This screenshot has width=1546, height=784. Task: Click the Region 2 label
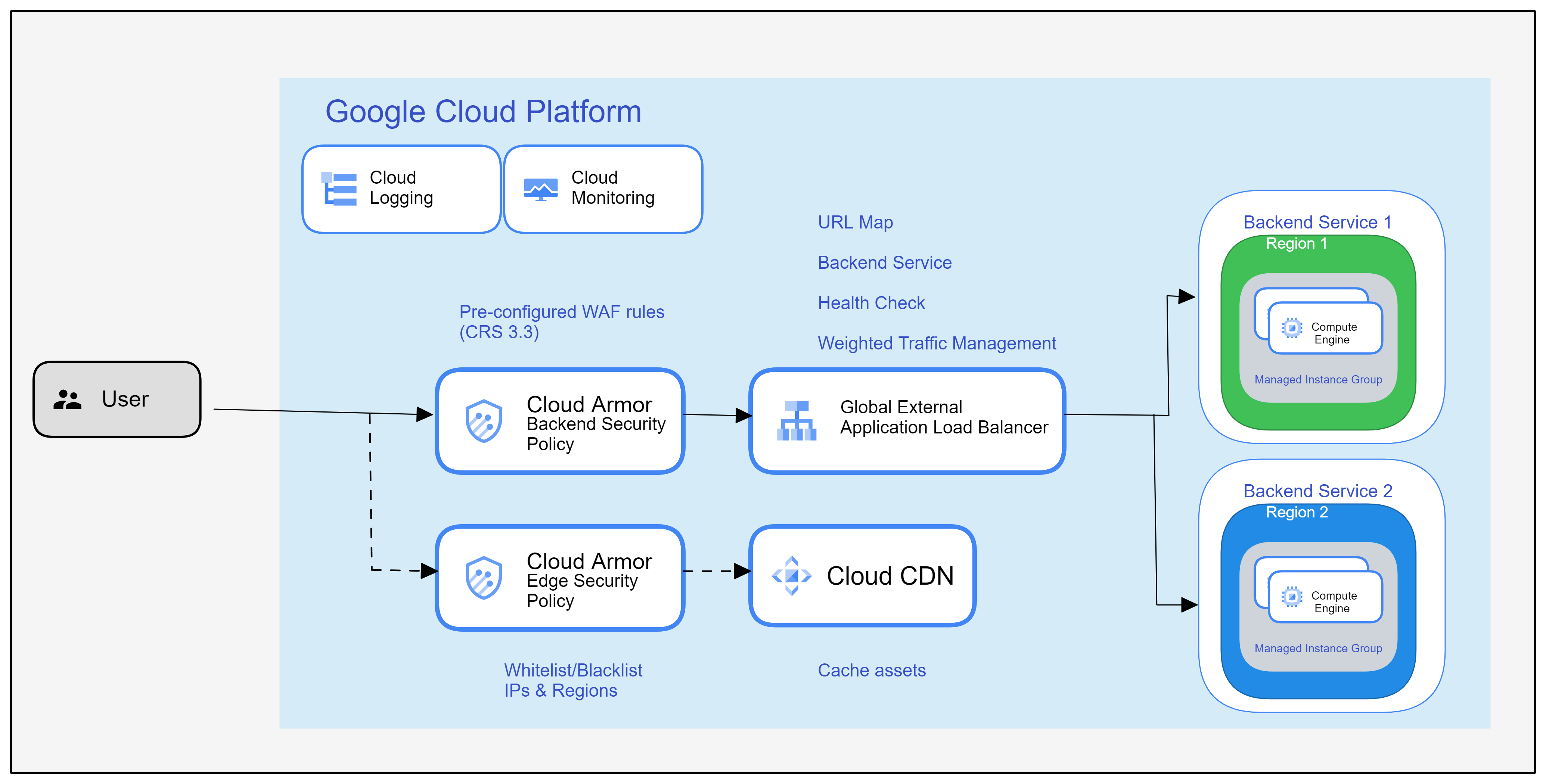coord(1297,512)
